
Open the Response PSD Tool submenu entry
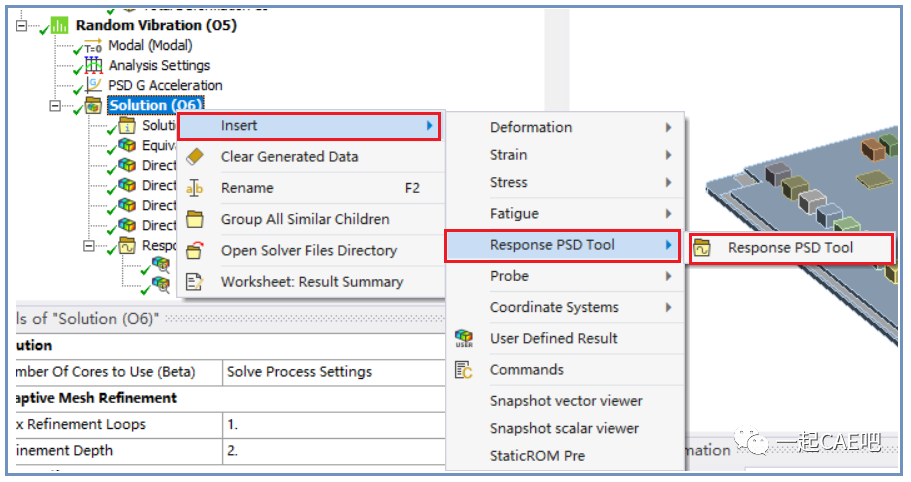coord(563,246)
